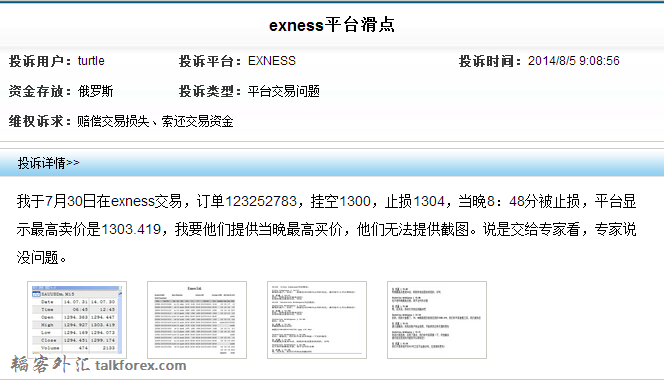Click the label 投诉平台:
The height and width of the screenshot is (380, 664).
point(210,61)
